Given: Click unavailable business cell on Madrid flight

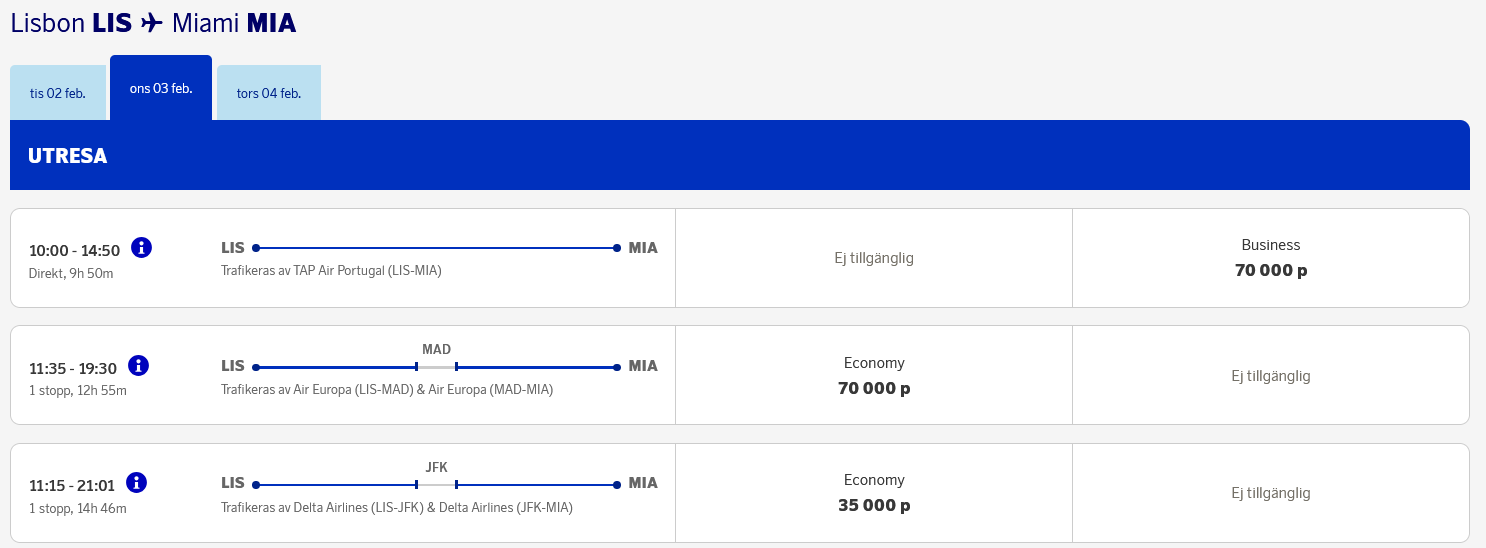Looking at the screenshot, I should pyautogui.click(x=1270, y=376).
